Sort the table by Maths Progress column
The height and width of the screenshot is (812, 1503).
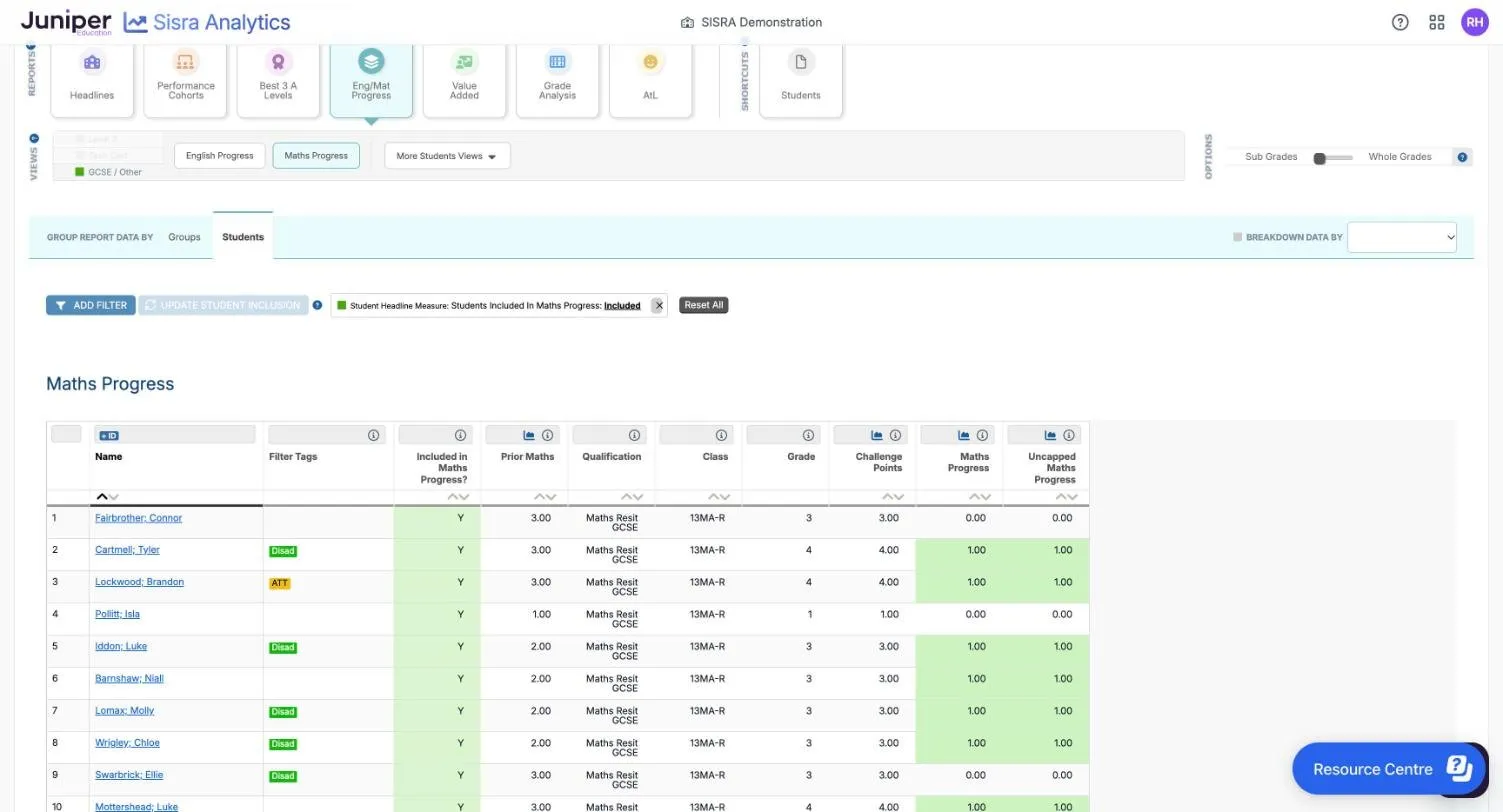[x=980, y=497]
